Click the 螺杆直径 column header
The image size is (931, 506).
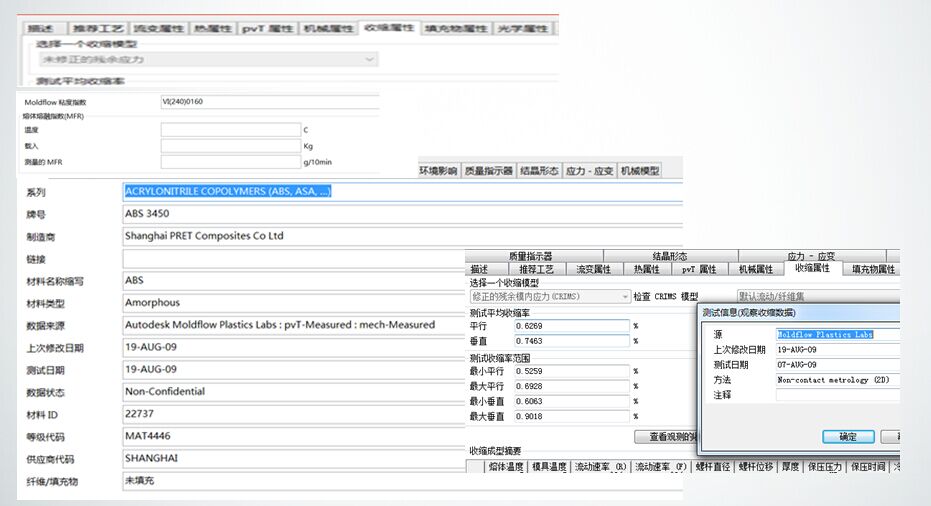click(x=712, y=467)
